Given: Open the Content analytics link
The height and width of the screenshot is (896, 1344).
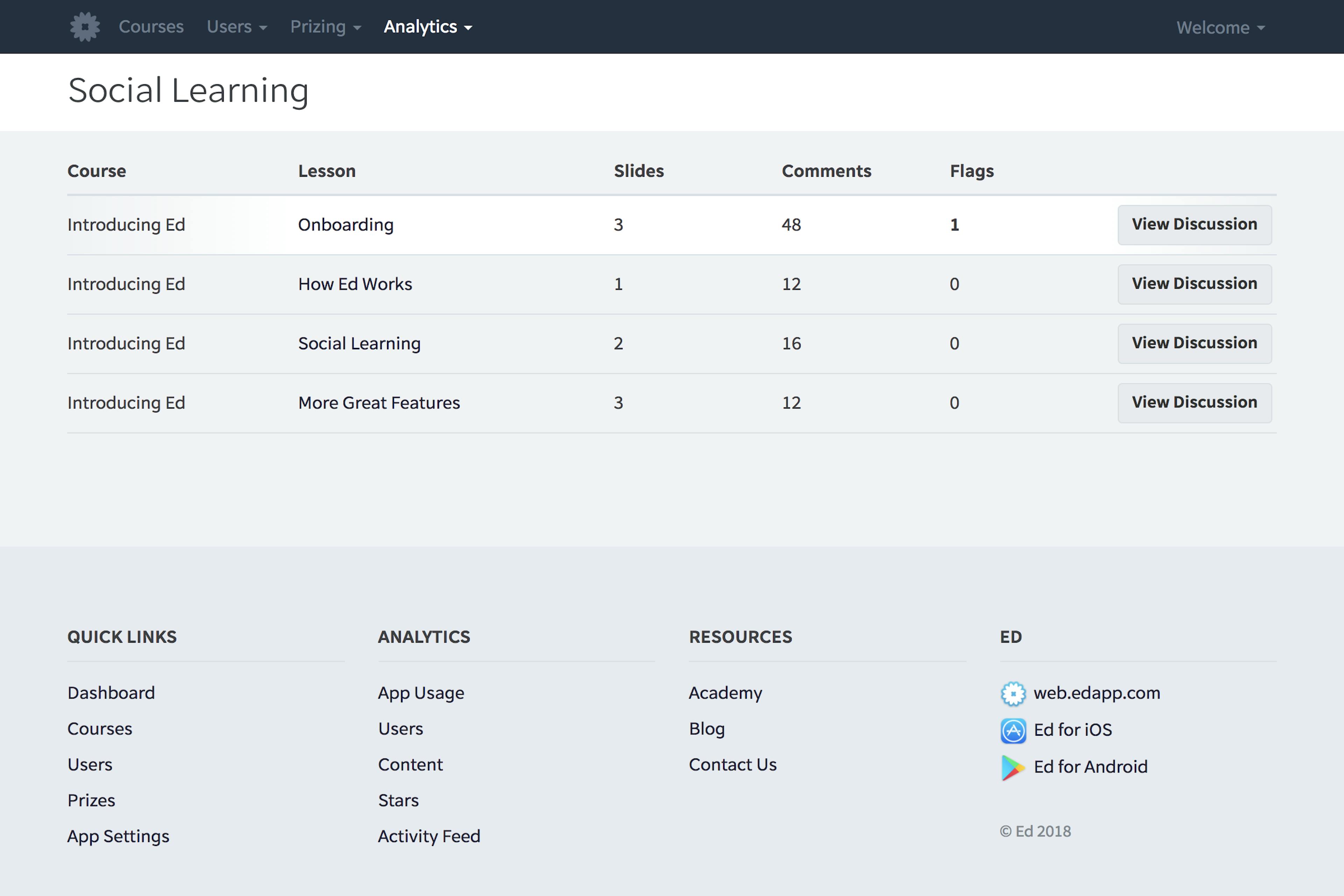Looking at the screenshot, I should [410, 764].
